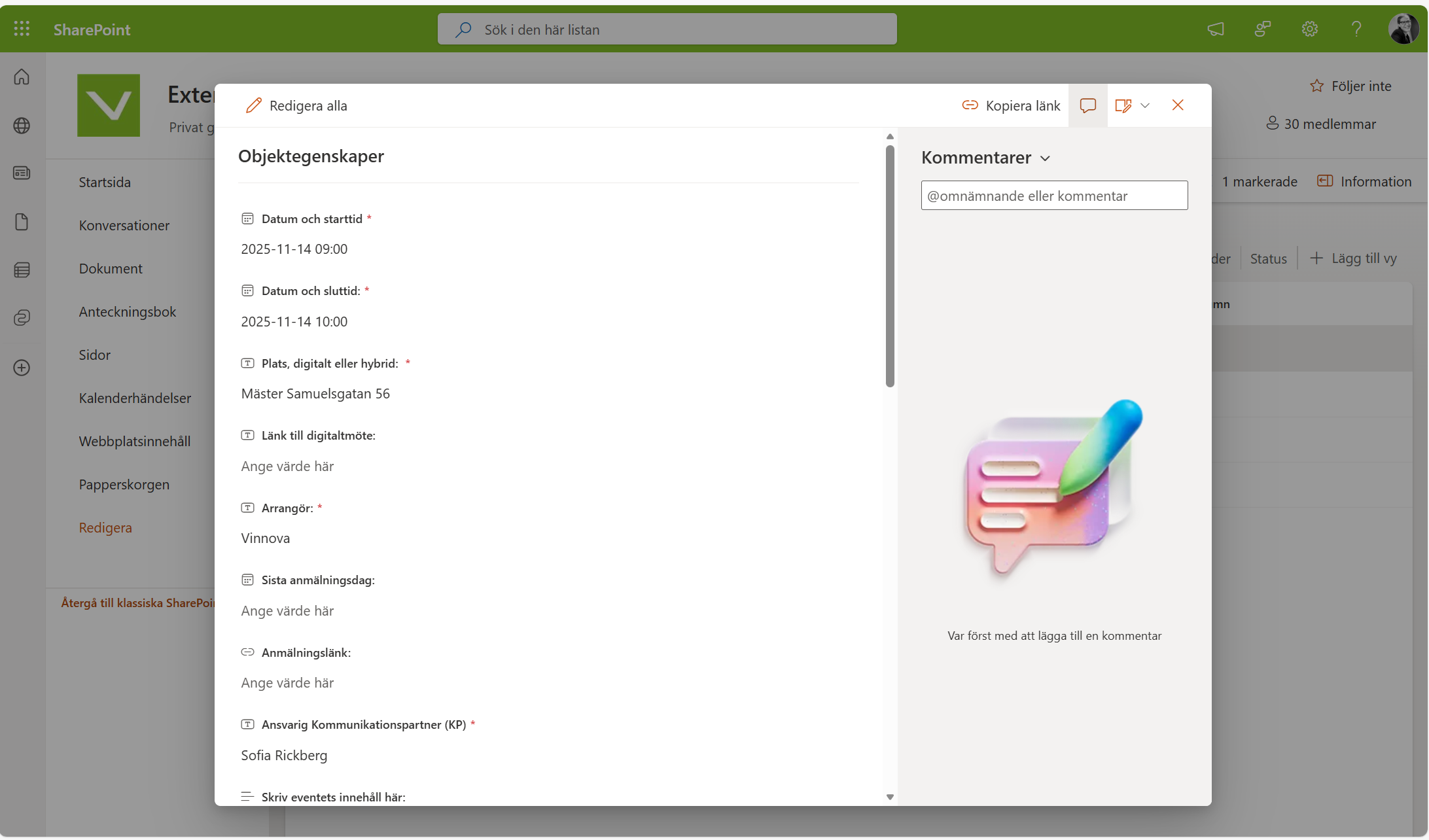Click the megaphone announcements icon in header
This screenshot has height=840, width=1429.
pos(1215,29)
